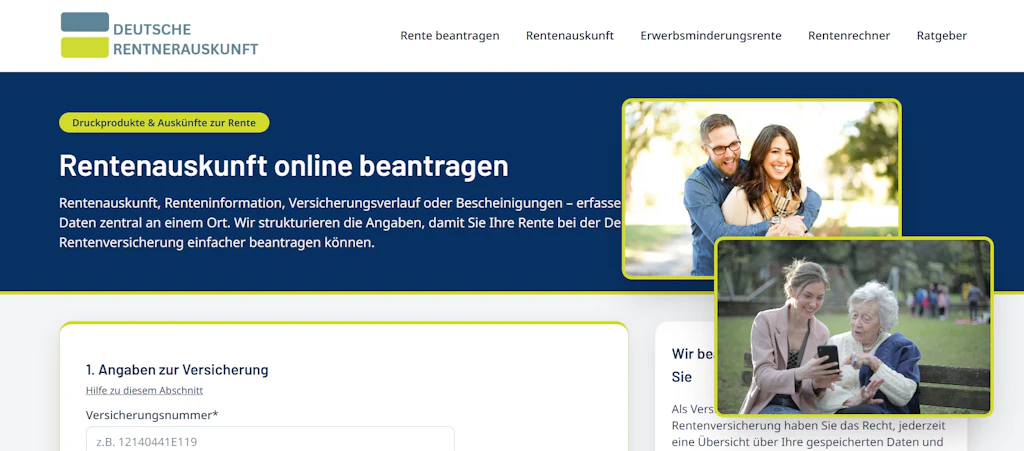
Task: Open the Rentenrechner navigation link
Action: 849,36
